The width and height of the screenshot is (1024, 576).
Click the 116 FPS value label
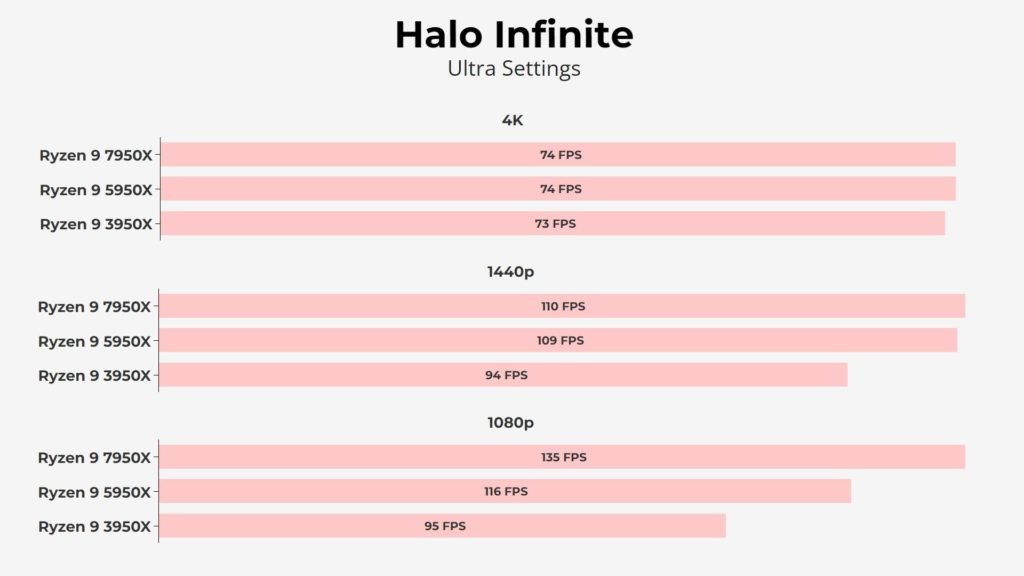505,491
